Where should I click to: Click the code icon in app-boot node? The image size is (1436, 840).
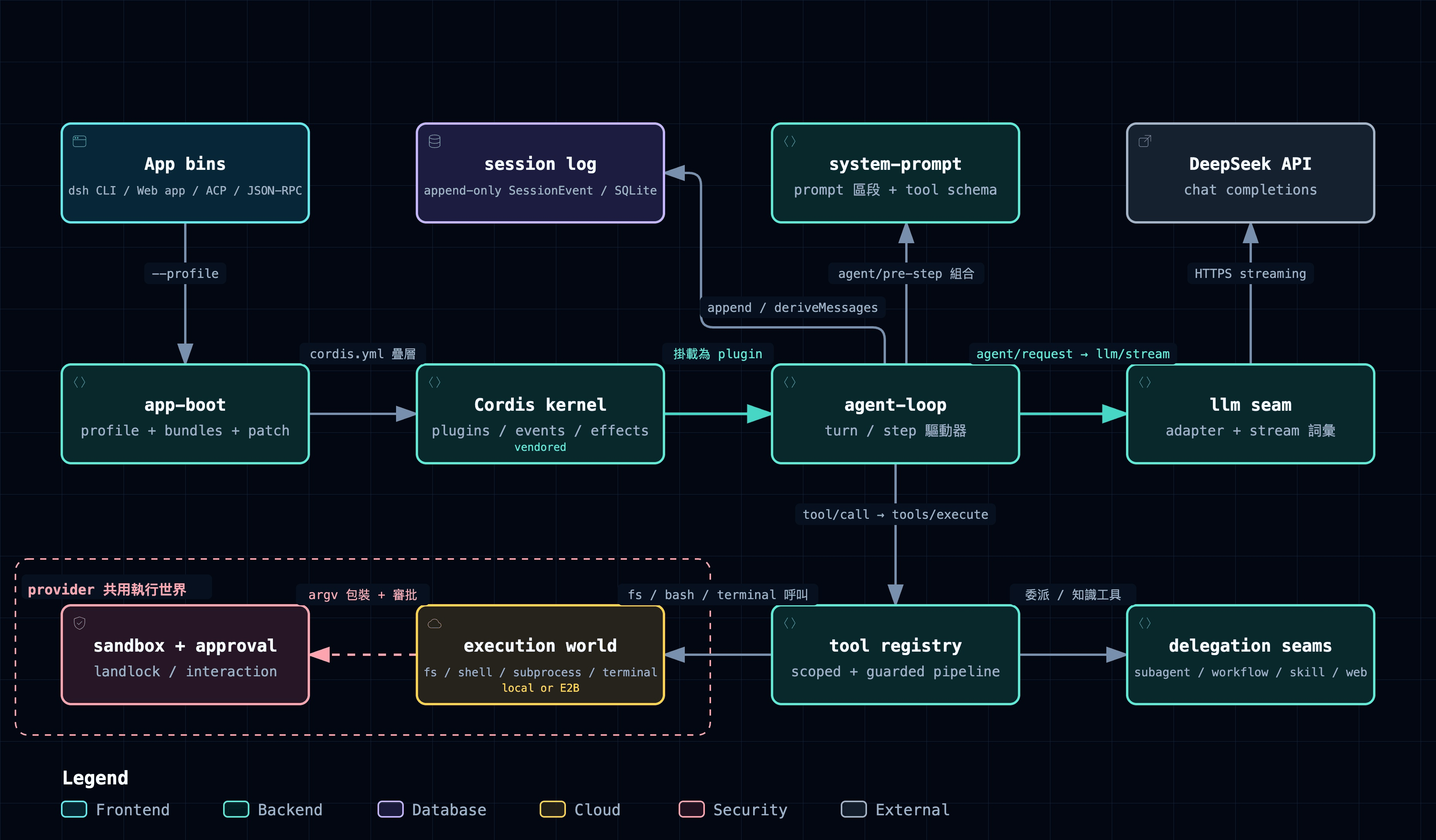click(80, 383)
